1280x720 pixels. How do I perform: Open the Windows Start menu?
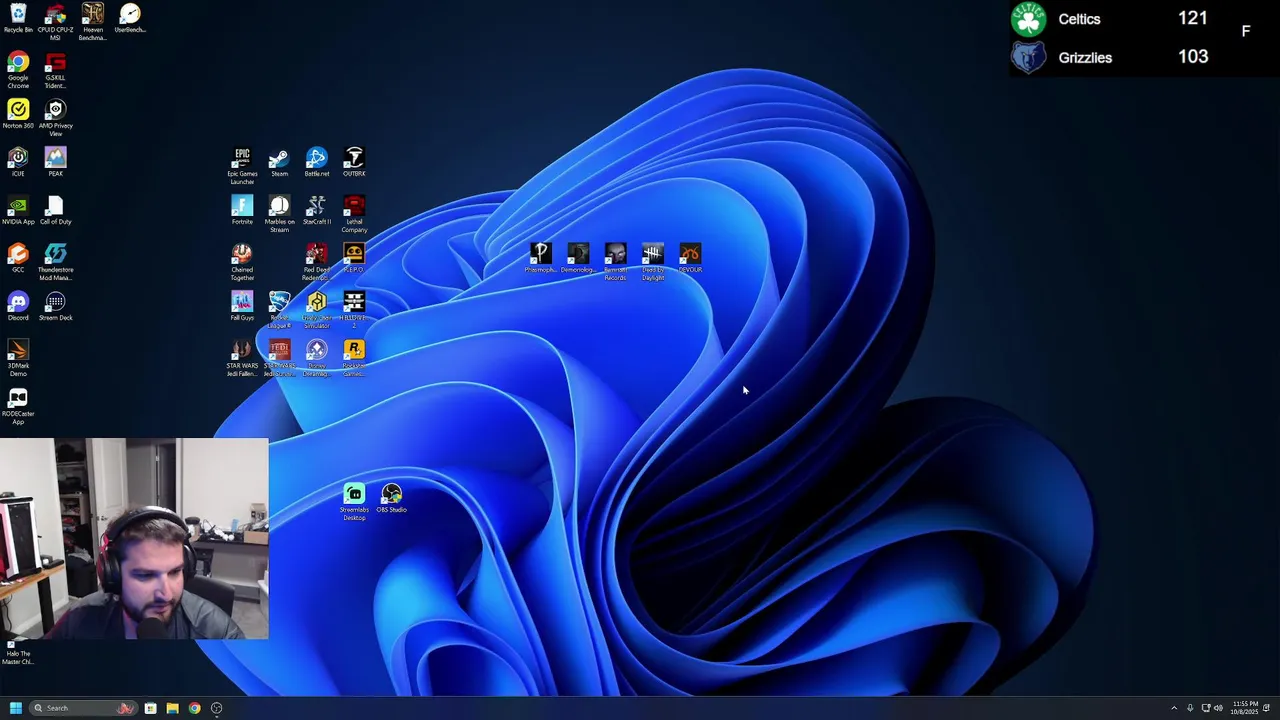pyautogui.click(x=16, y=708)
